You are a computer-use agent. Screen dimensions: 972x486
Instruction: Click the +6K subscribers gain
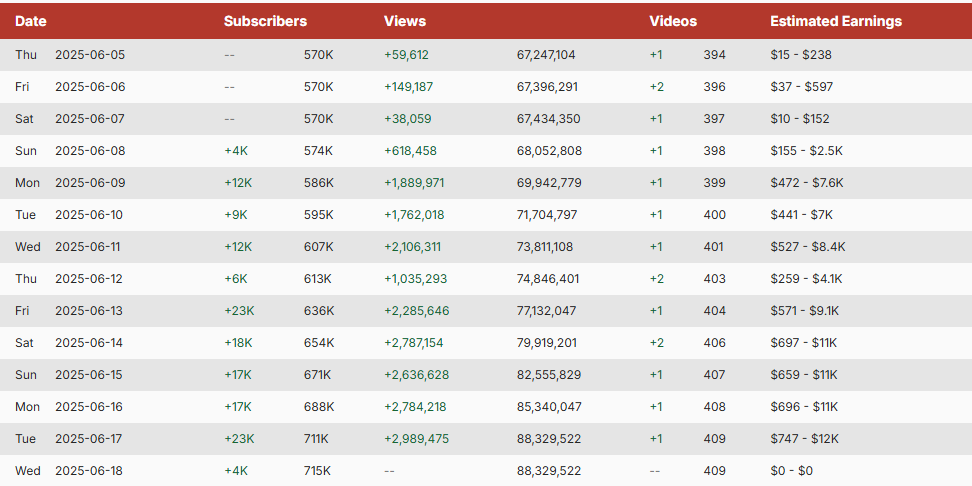pos(236,279)
